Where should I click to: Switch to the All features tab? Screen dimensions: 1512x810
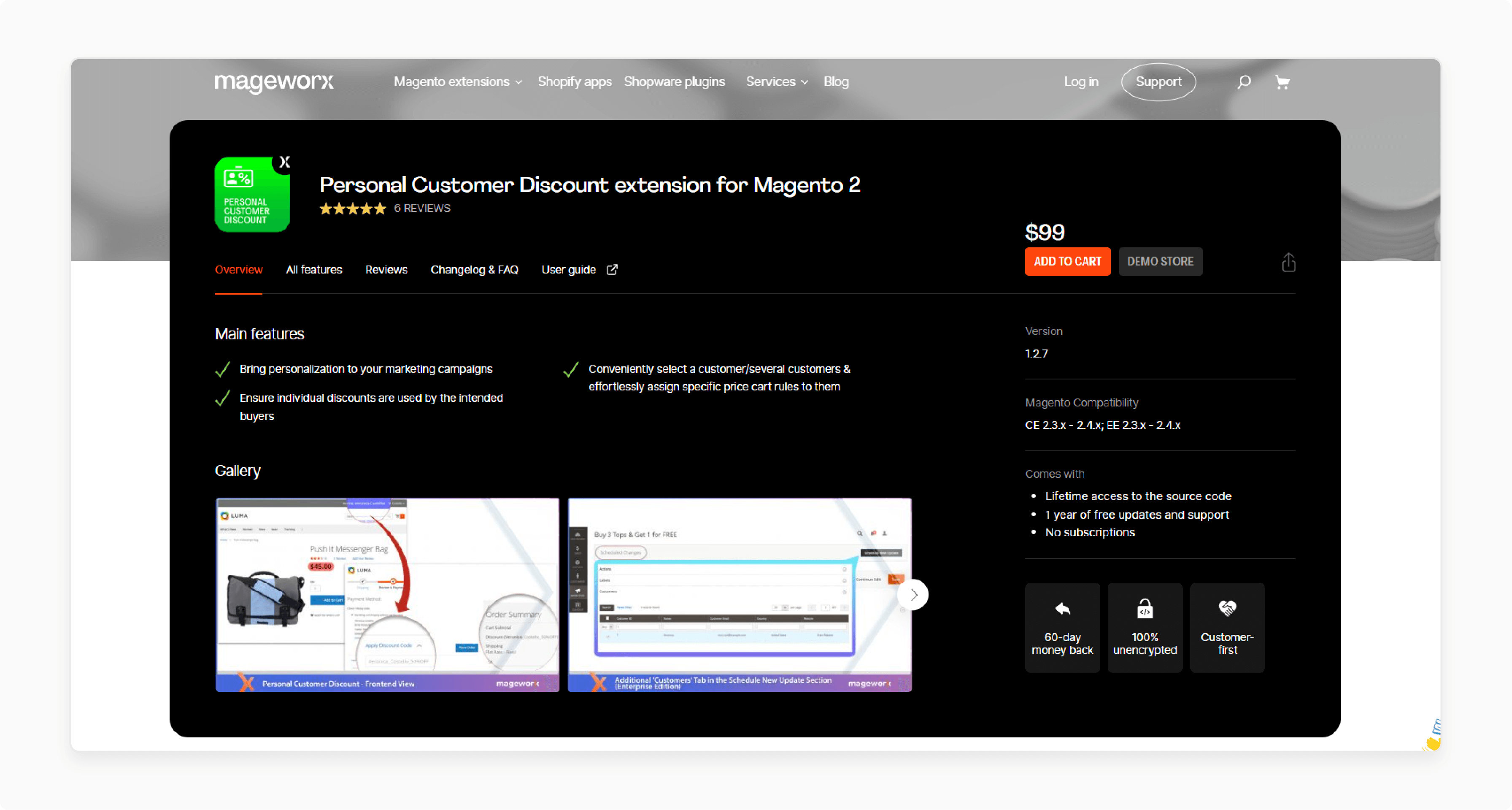coord(314,270)
